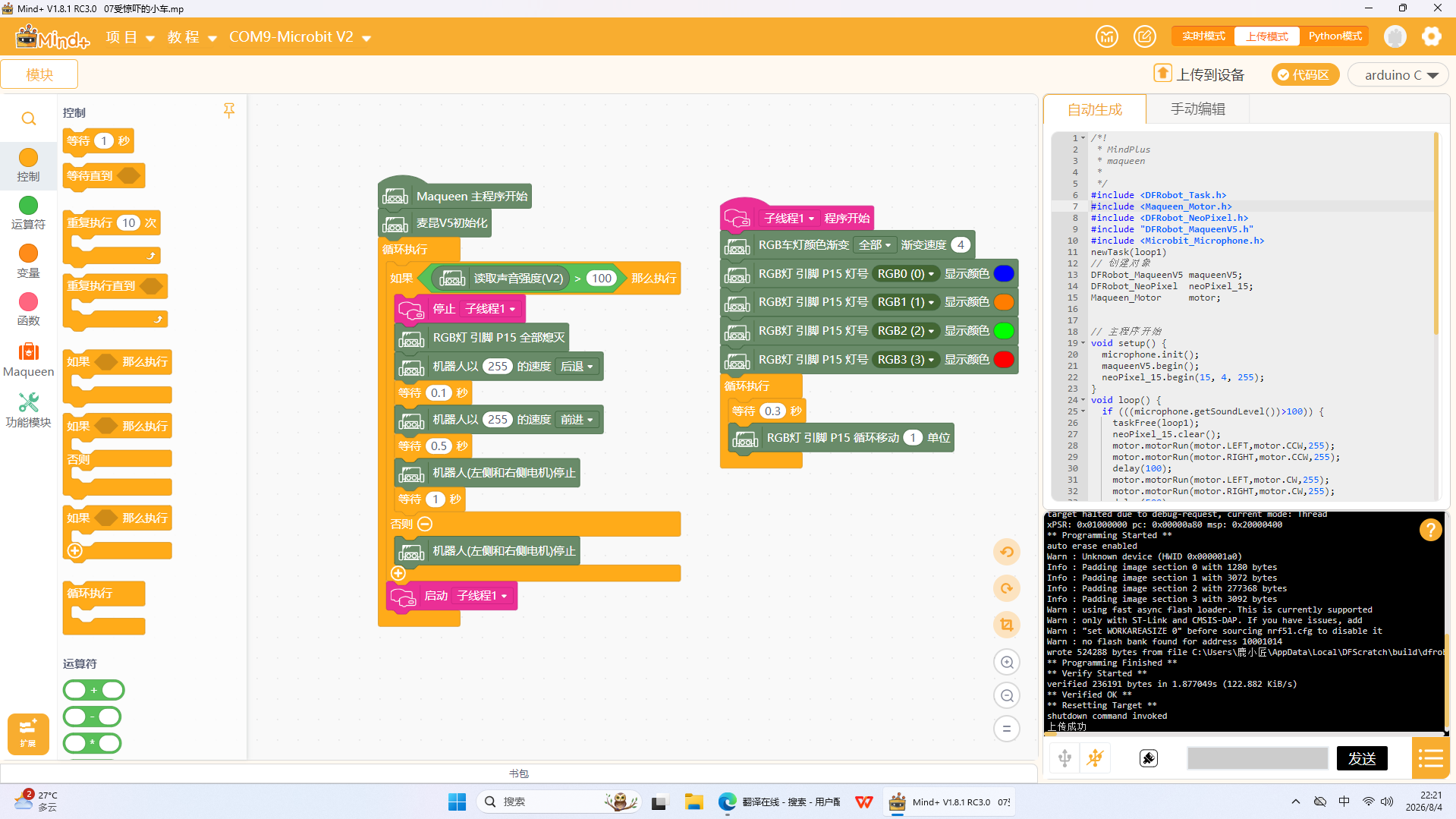Click 上传到设备 upload button
The image size is (1456, 819).
[1199, 74]
